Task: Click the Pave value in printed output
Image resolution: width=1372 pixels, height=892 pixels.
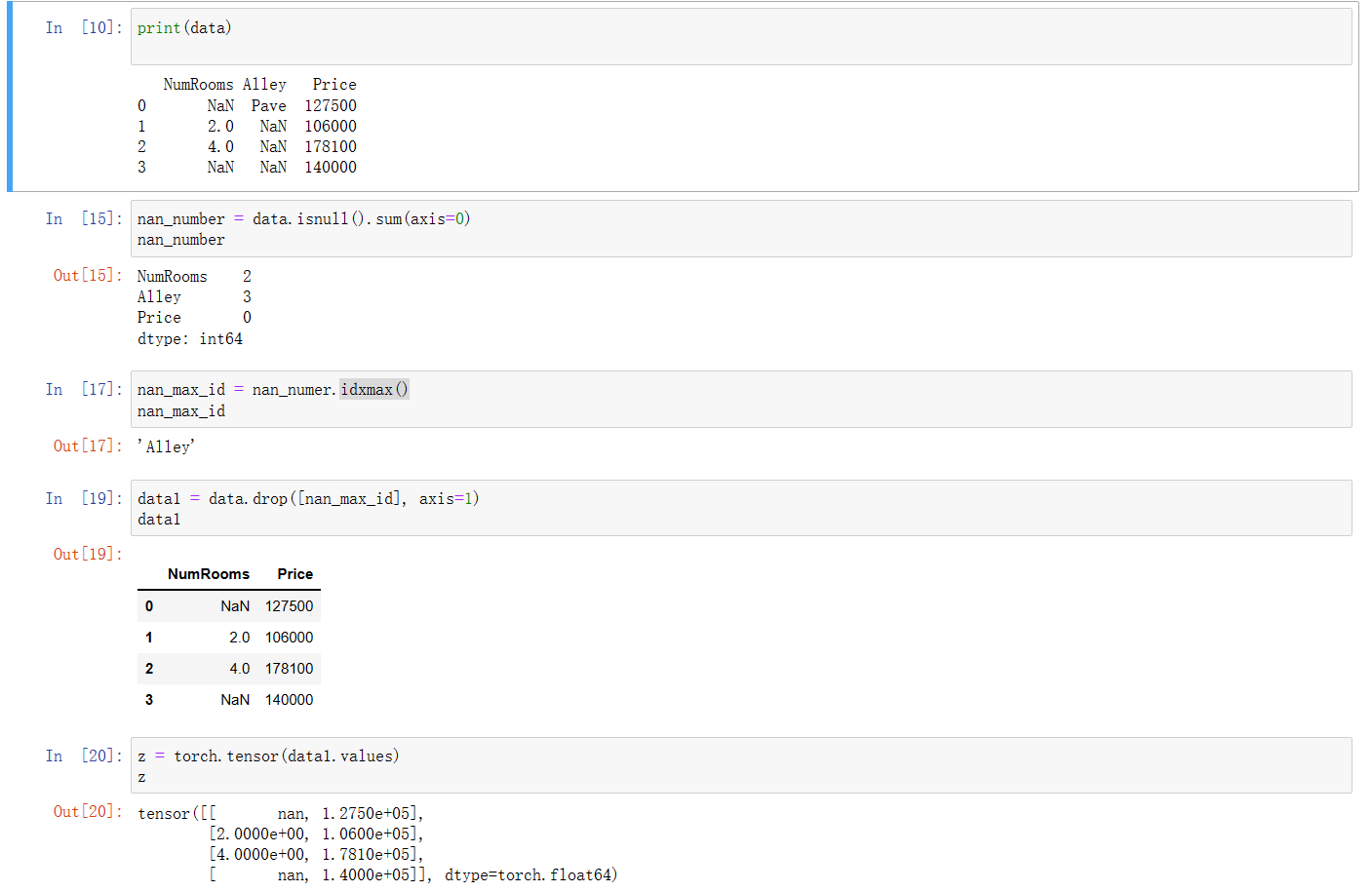Action: point(269,106)
